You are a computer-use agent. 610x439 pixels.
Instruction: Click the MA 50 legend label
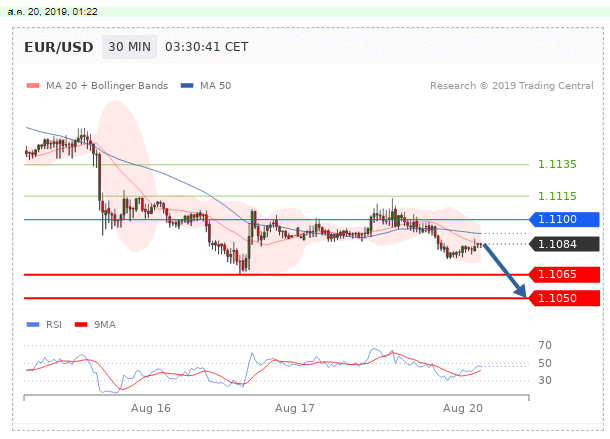coord(216,86)
